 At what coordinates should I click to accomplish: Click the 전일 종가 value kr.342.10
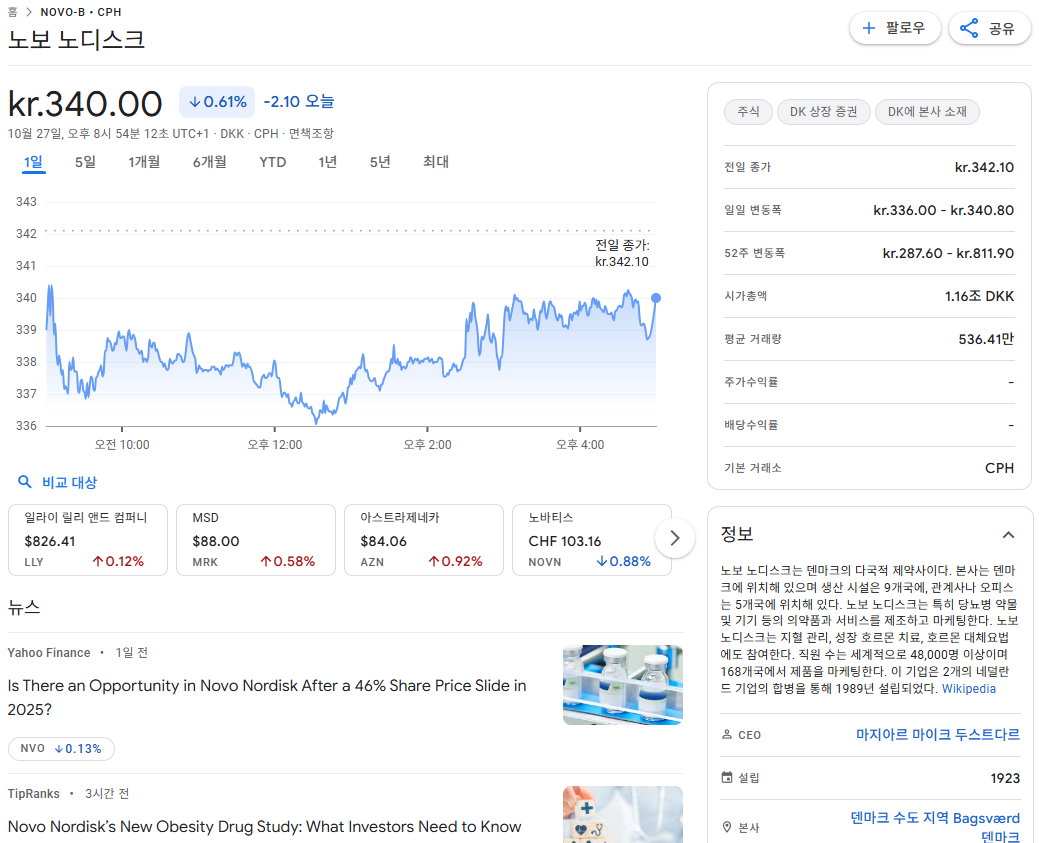[984, 167]
